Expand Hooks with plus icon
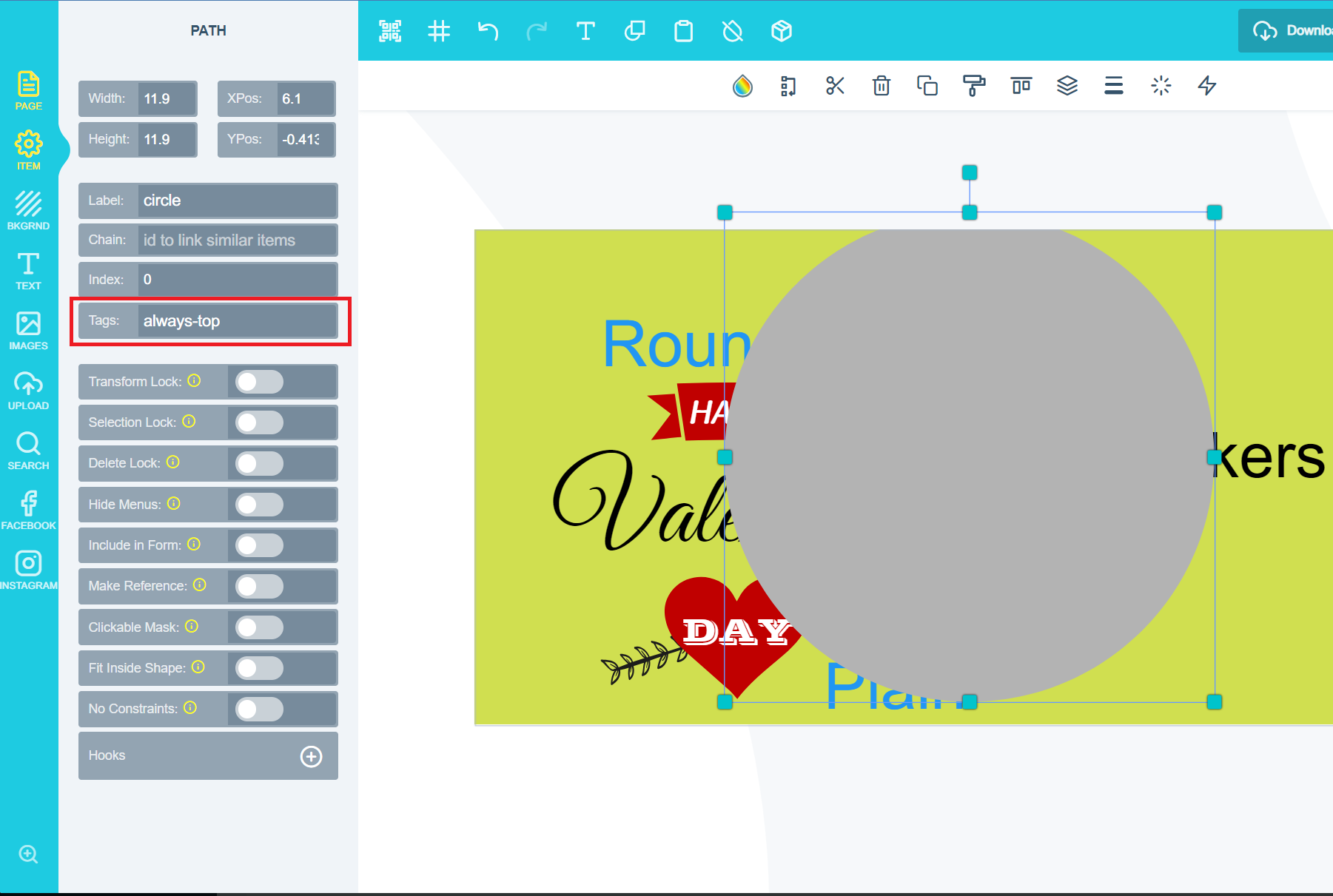This screenshot has height=896, width=1333. (311, 756)
